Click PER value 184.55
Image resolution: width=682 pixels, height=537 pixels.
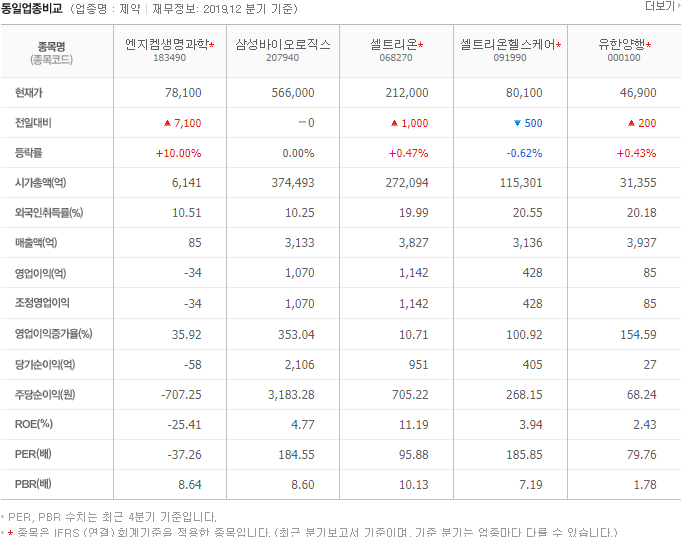[296, 454]
